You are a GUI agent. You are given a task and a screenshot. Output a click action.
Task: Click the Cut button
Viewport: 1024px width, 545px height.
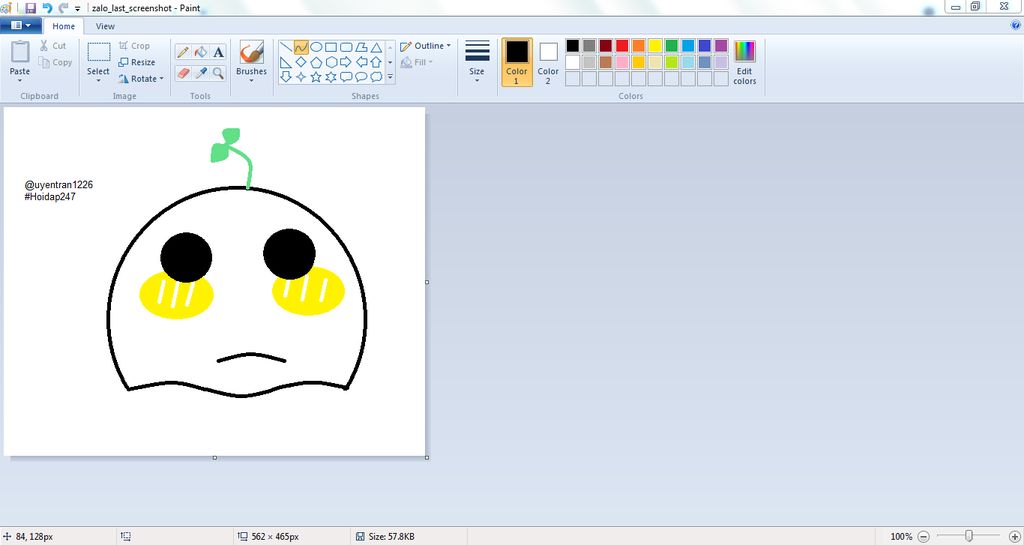[52, 46]
